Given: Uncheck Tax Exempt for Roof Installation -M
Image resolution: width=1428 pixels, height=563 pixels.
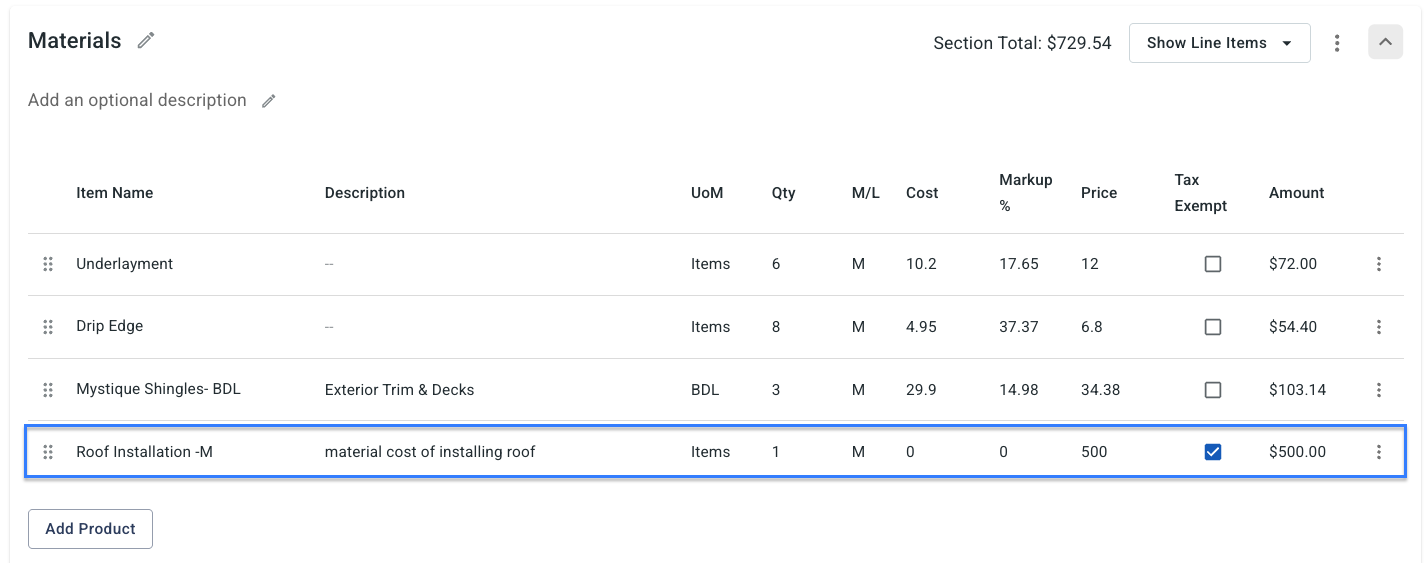Looking at the screenshot, I should 1213,452.
